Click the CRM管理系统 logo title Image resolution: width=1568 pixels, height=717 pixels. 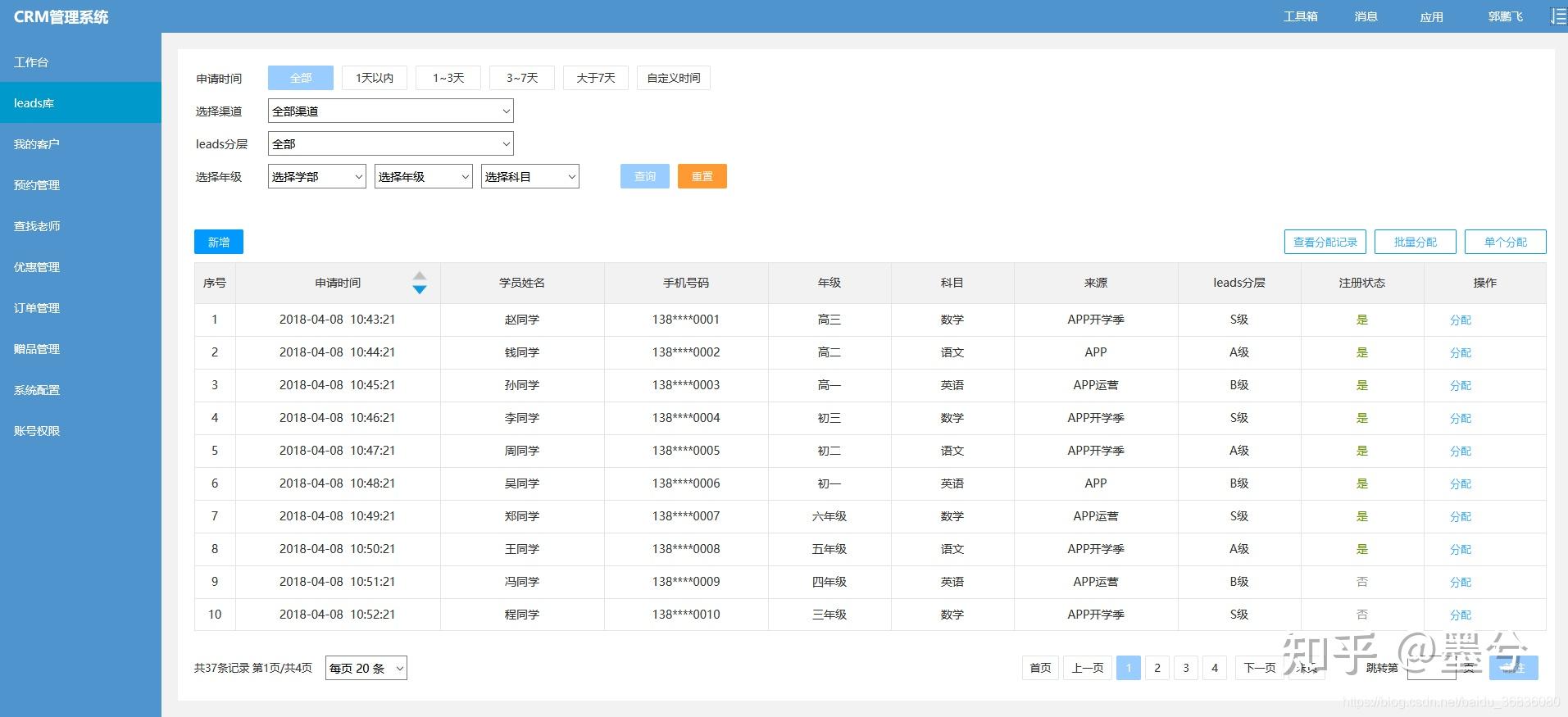[x=61, y=16]
